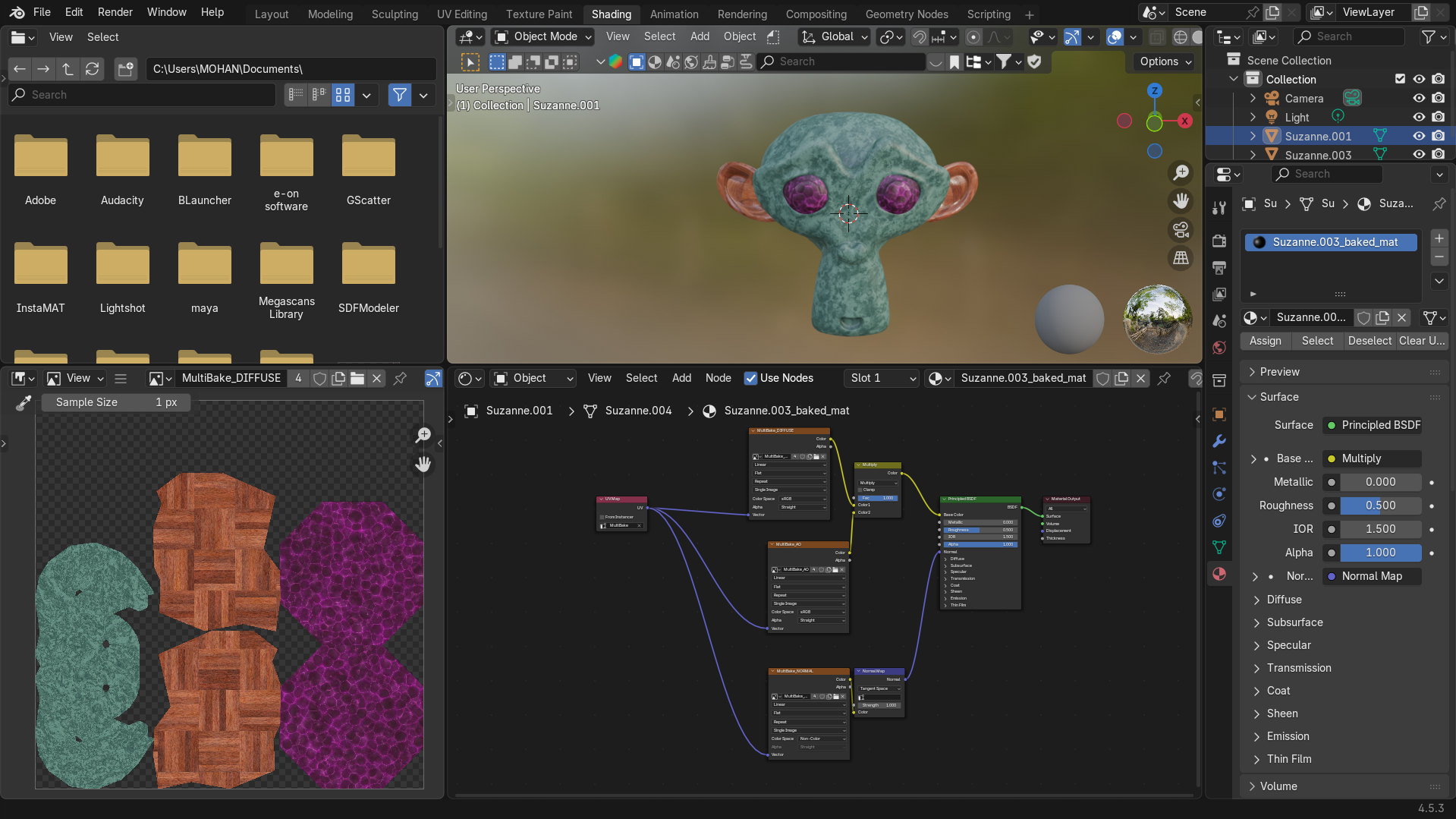Open the Scene properties tab
The height and width of the screenshot is (819, 1456).
click(x=1219, y=320)
